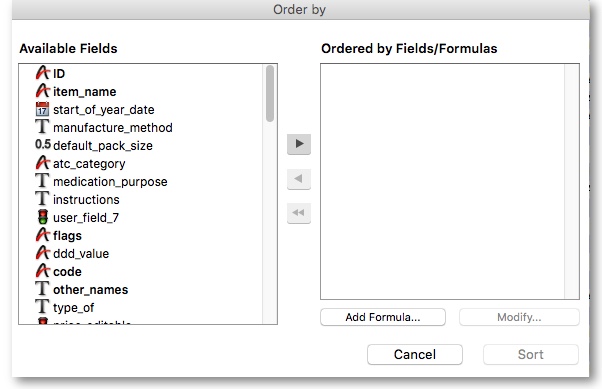The height and width of the screenshot is (389, 602).
Task: Click the alpha icon beside flags
Action: 43,235
